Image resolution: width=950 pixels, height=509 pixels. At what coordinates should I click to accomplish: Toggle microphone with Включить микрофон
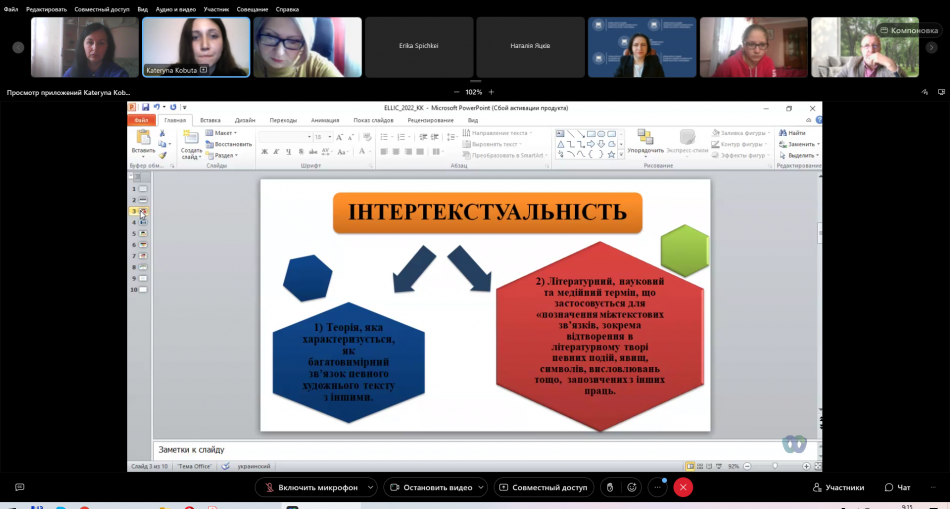[x=310, y=487]
